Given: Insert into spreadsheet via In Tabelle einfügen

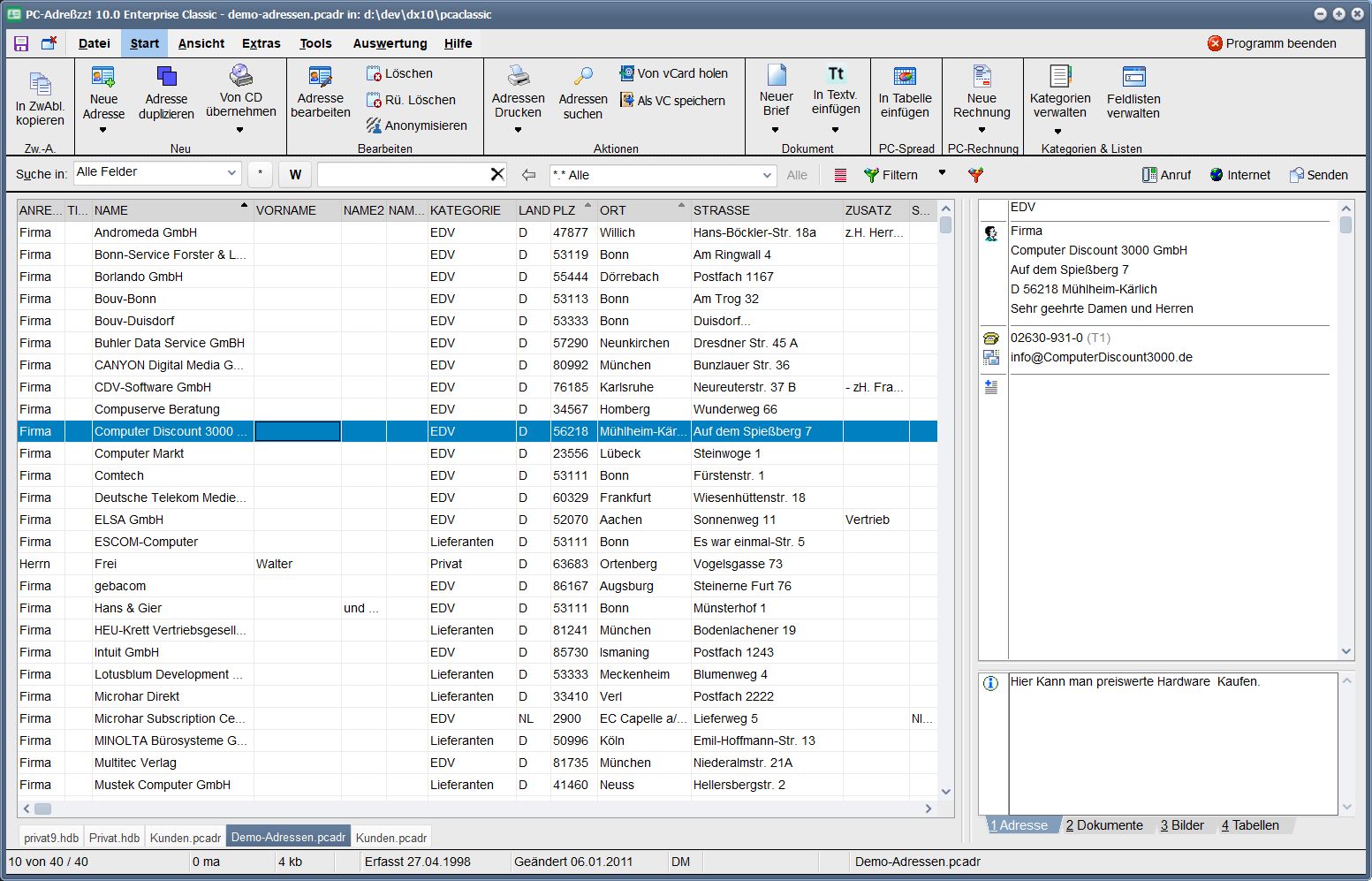Looking at the screenshot, I should (905, 92).
